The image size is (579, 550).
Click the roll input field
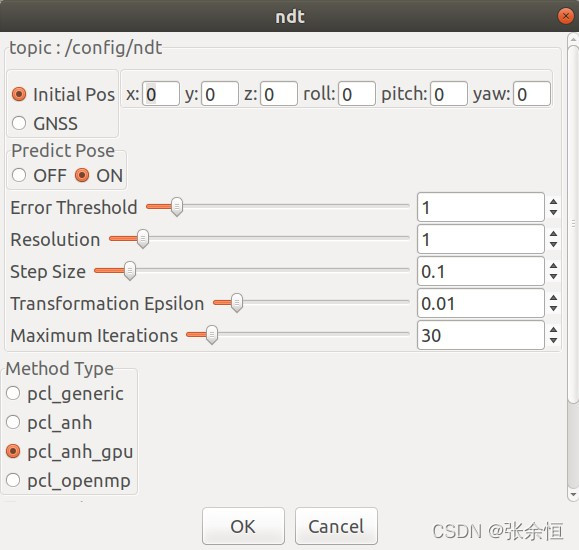[357, 94]
